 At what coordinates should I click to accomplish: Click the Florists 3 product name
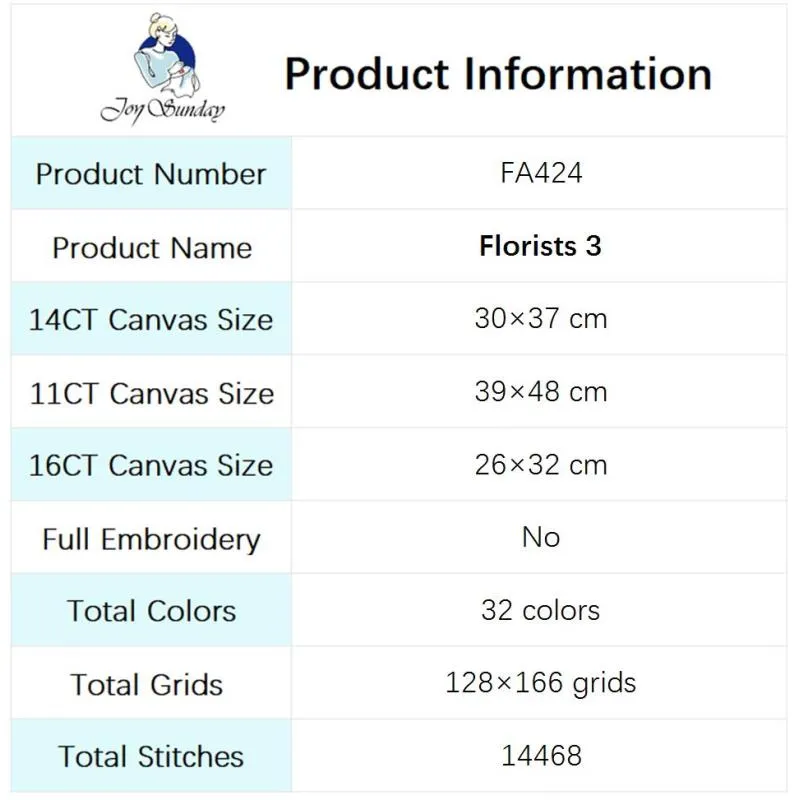[540, 246]
